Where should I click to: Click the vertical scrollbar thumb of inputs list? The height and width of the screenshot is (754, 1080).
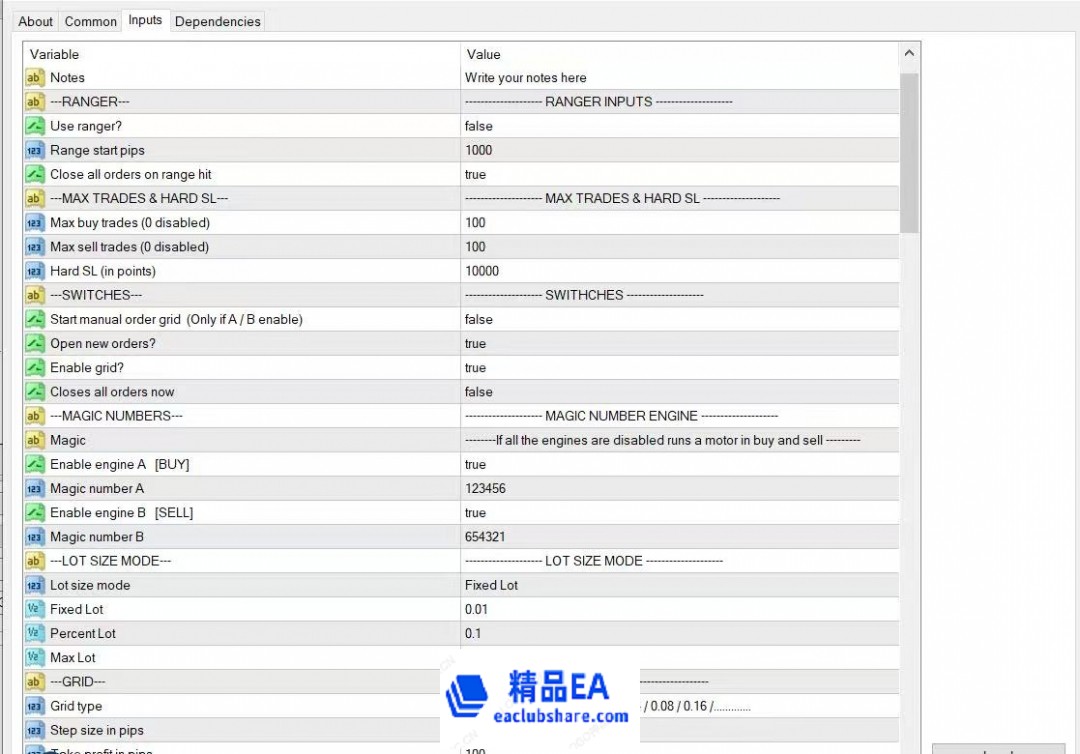[909, 150]
